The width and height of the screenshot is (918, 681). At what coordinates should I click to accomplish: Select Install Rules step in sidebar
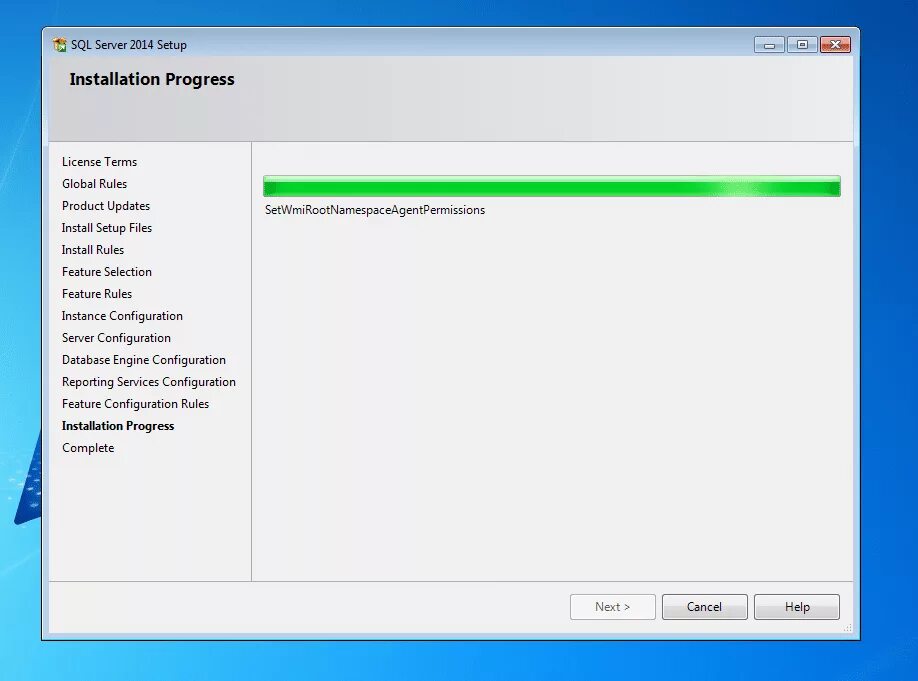point(93,250)
